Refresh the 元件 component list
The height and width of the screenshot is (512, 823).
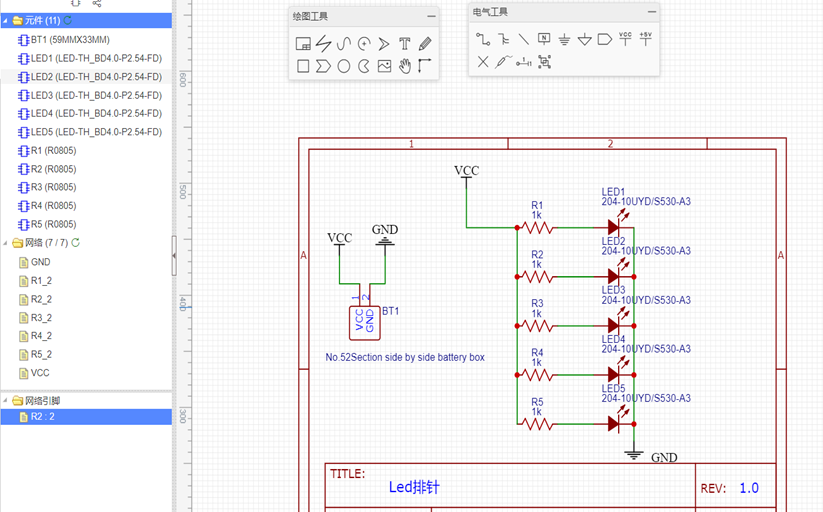pyautogui.click(x=67, y=20)
